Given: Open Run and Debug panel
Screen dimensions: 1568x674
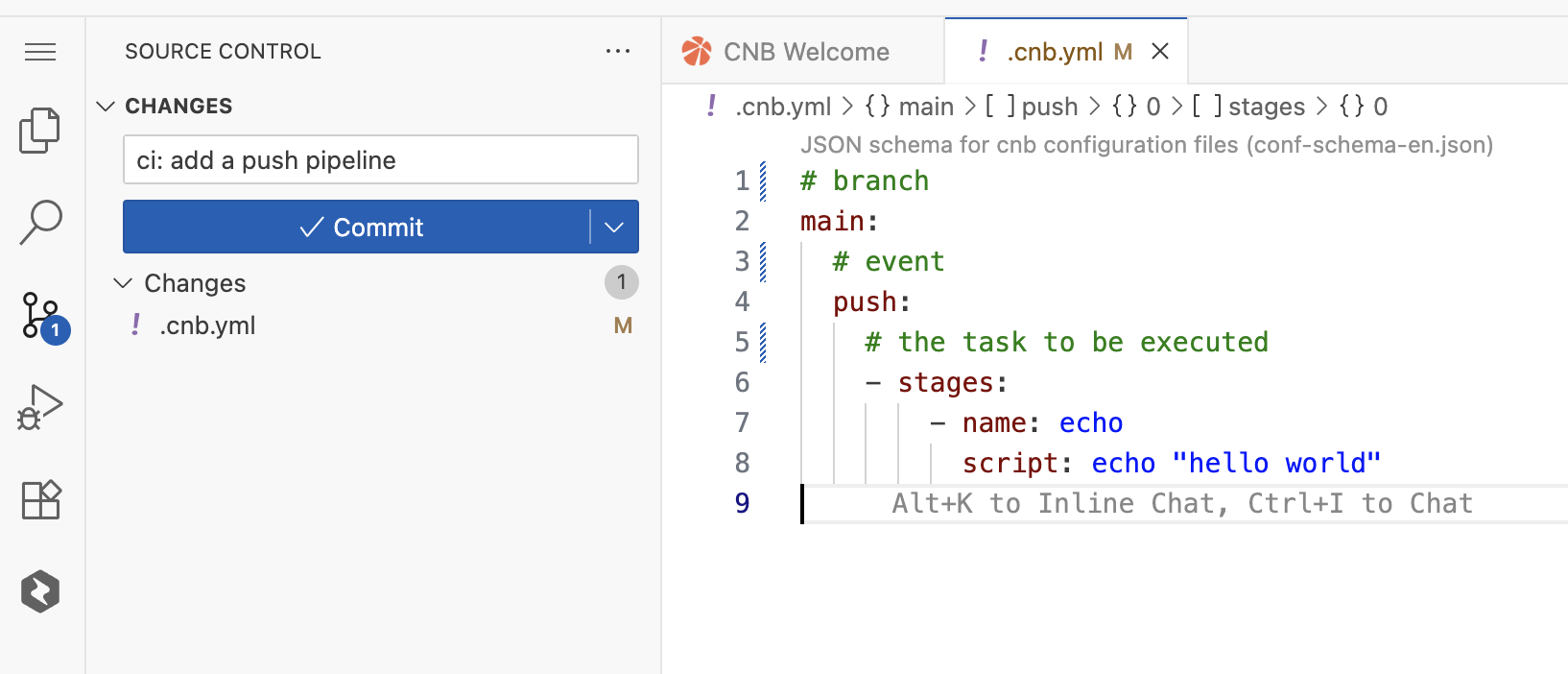Looking at the screenshot, I should pos(40,407).
